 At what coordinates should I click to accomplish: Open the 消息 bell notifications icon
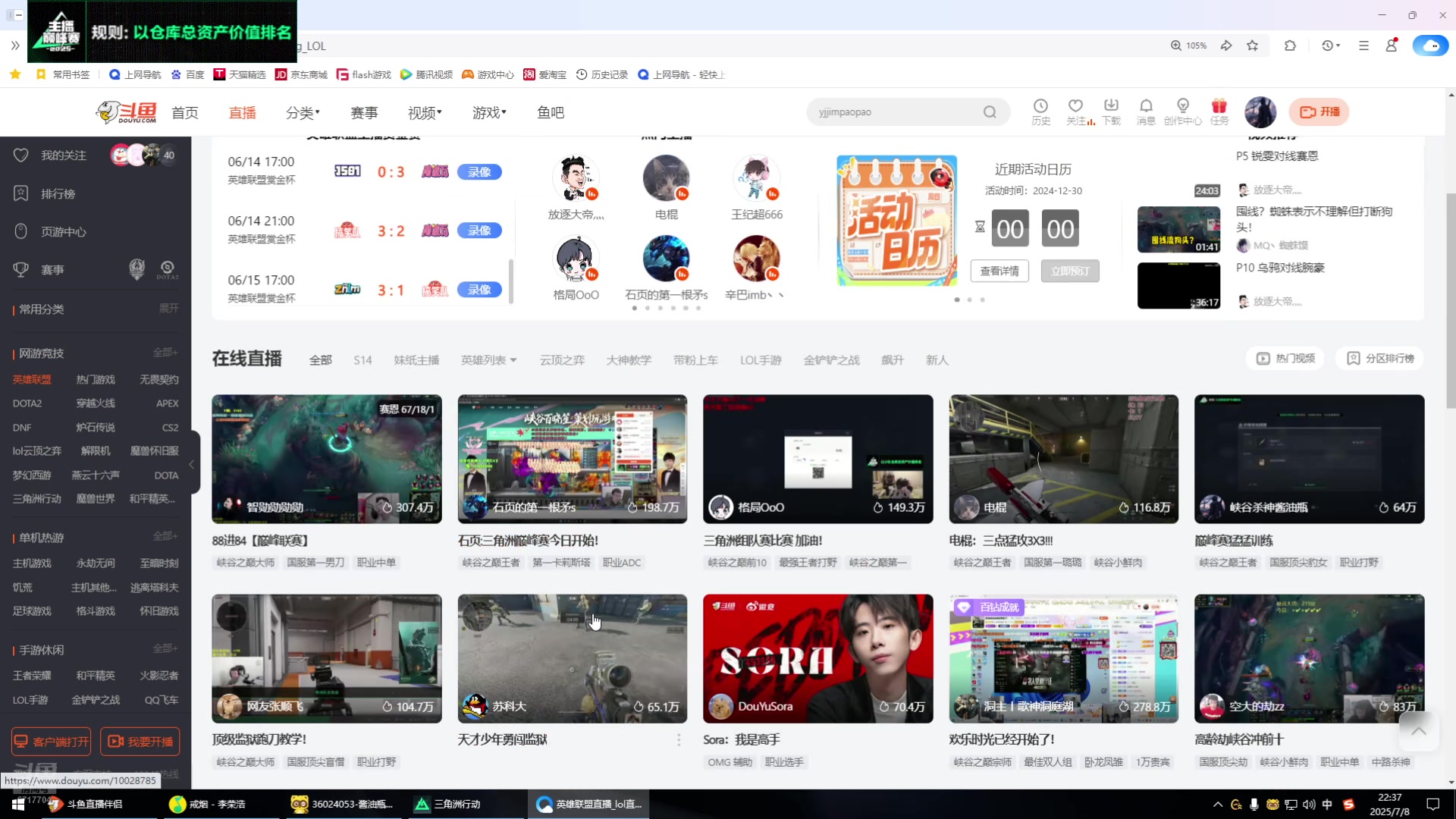(1146, 111)
